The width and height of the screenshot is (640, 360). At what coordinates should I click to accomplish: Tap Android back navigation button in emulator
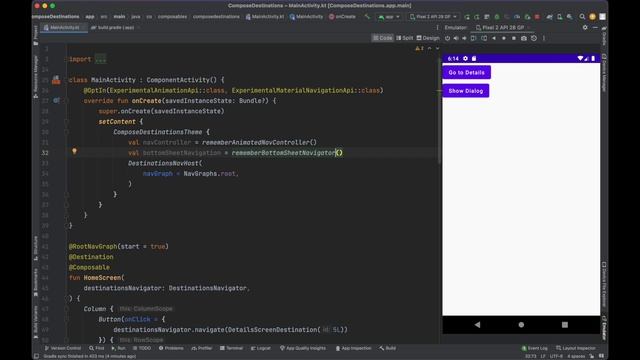477,324
